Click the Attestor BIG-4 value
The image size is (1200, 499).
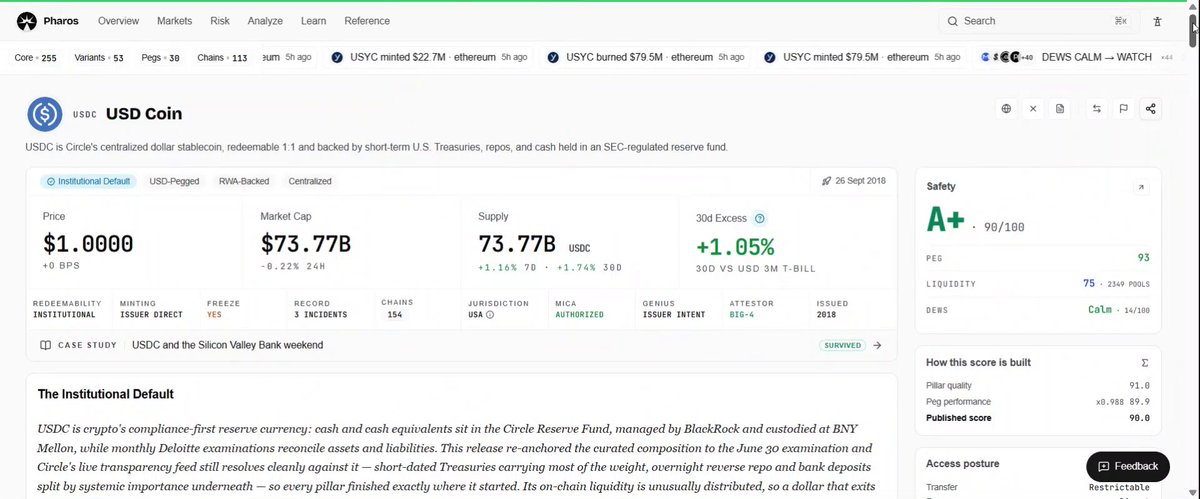tap(743, 314)
